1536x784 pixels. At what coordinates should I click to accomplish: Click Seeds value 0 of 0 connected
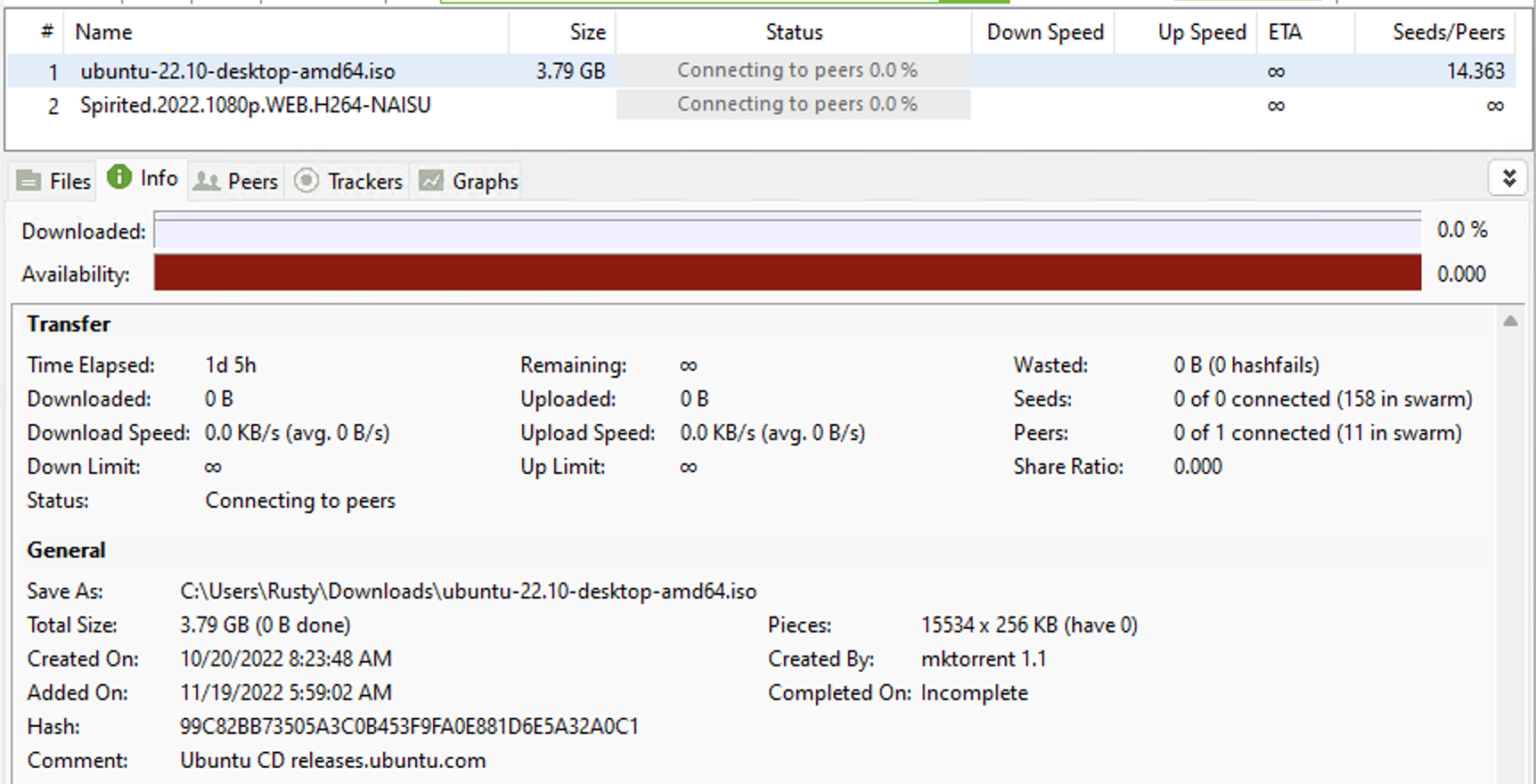pos(1323,399)
